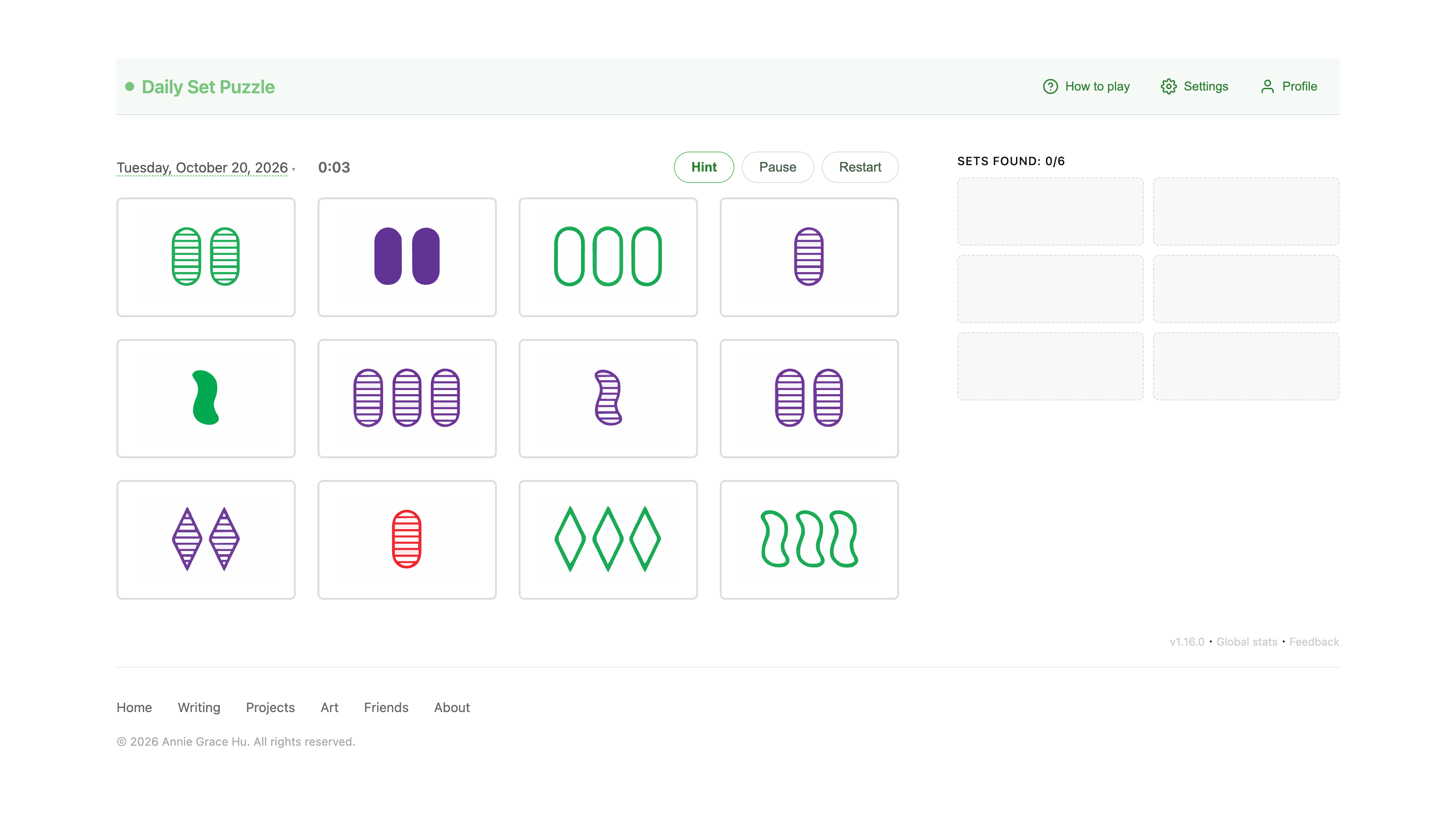1456x819 pixels.
Task: Click the SETS FOUND: 0/6 label
Action: click(x=1011, y=161)
